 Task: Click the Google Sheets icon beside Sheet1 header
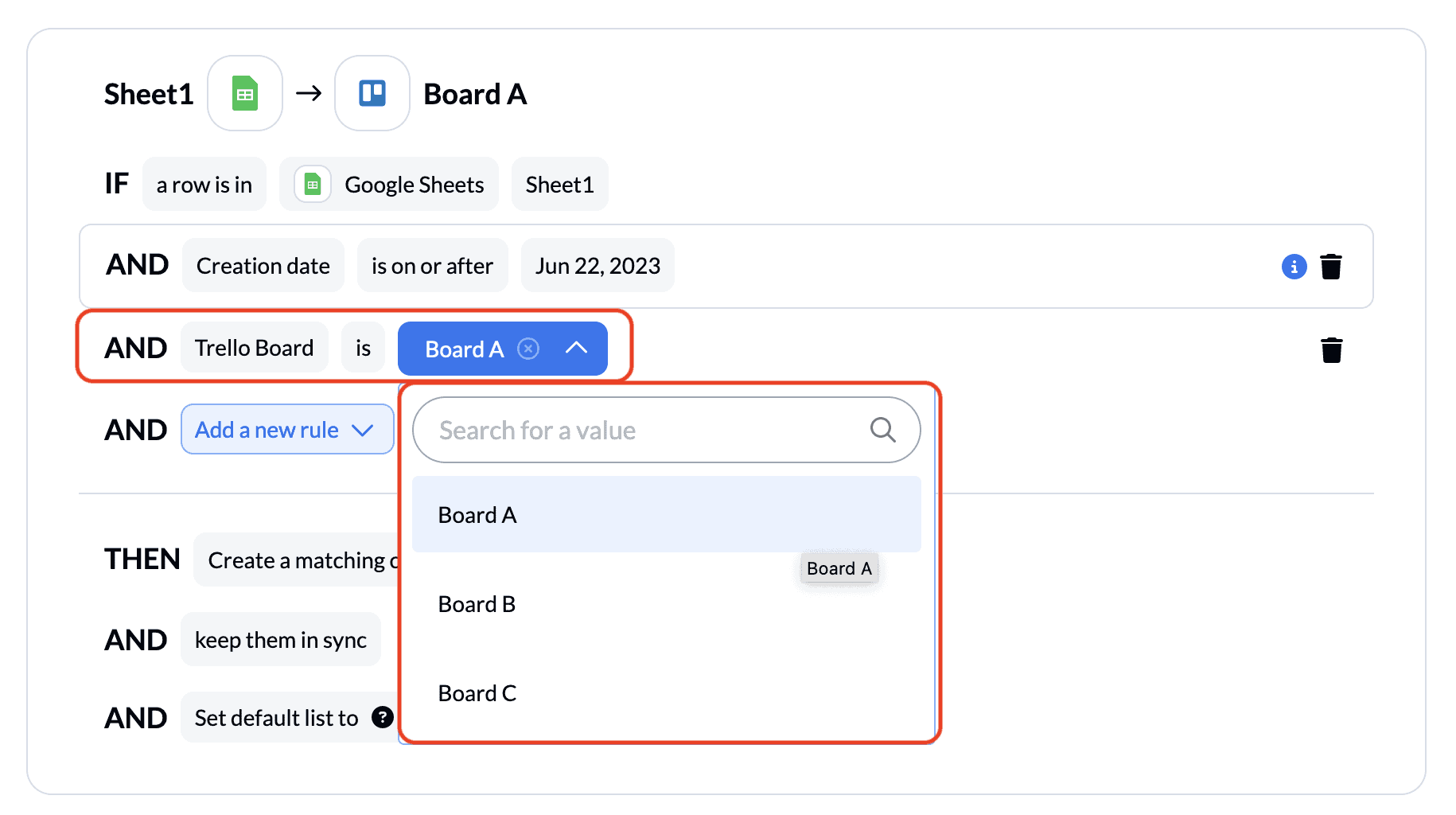click(x=245, y=93)
